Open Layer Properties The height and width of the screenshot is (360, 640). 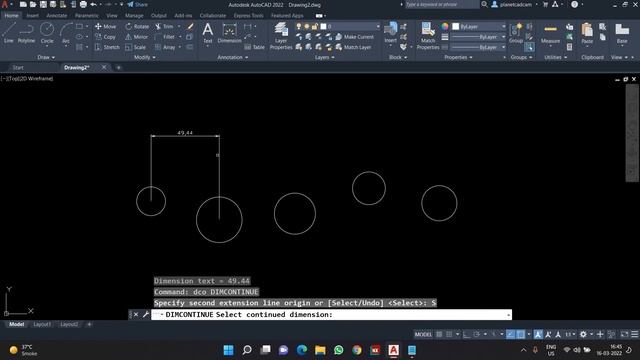click(x=281, y=36)
